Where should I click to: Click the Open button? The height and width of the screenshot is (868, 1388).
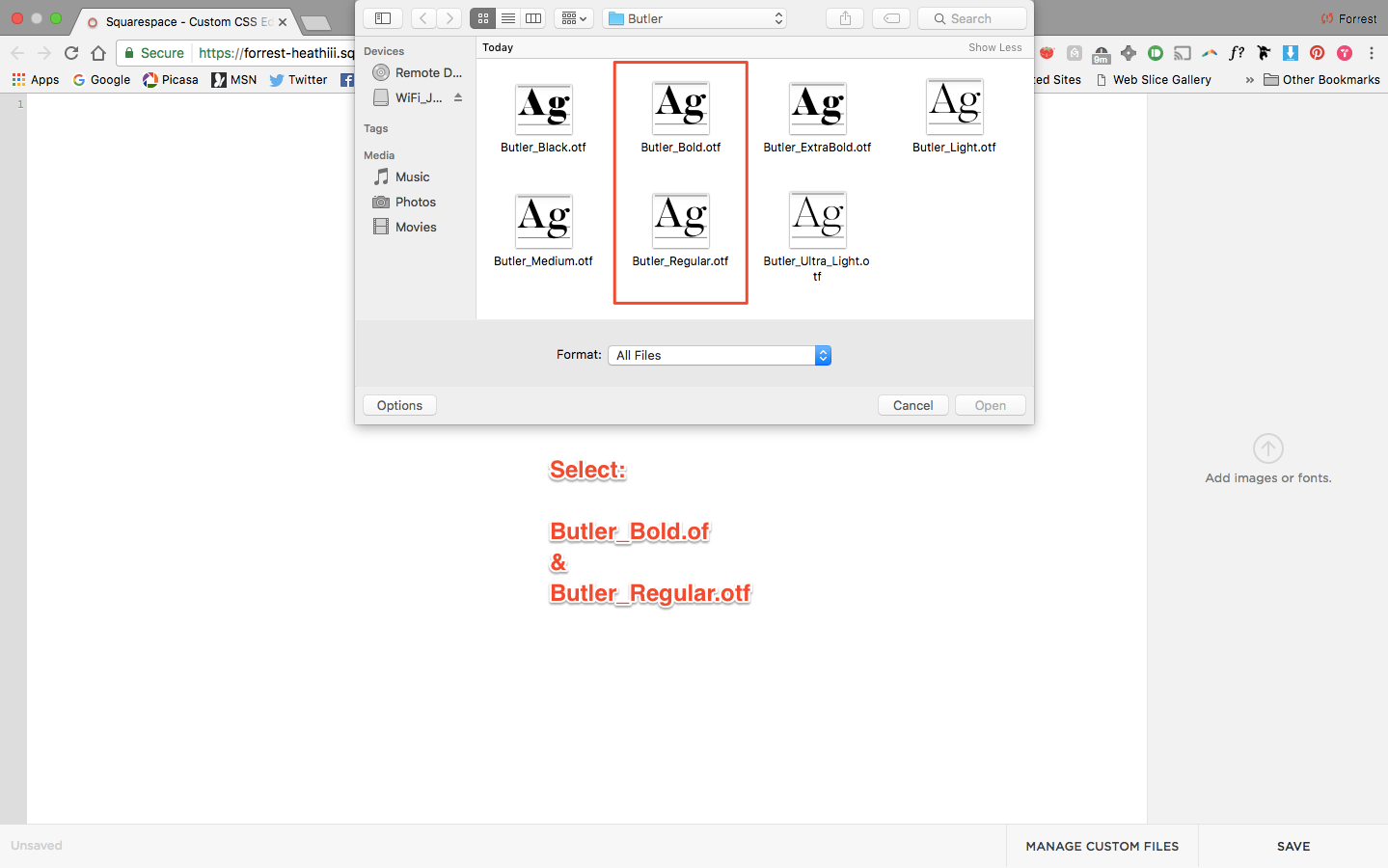click(990, 405)
